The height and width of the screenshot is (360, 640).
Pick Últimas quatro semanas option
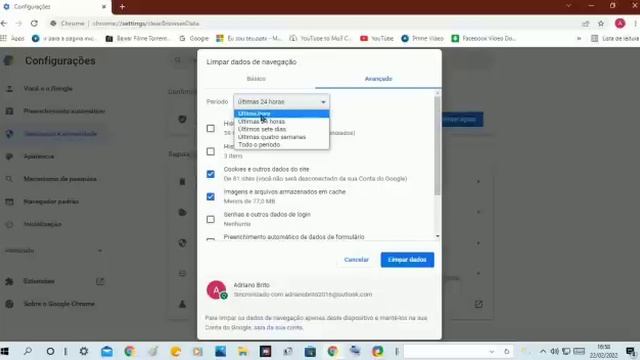pos(281,137)
